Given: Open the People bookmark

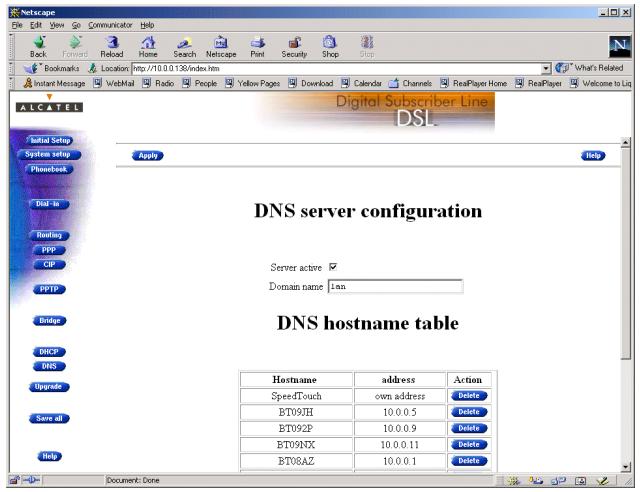Looking at the screenshot, I should pyautogui.click(x=200, y=83).
